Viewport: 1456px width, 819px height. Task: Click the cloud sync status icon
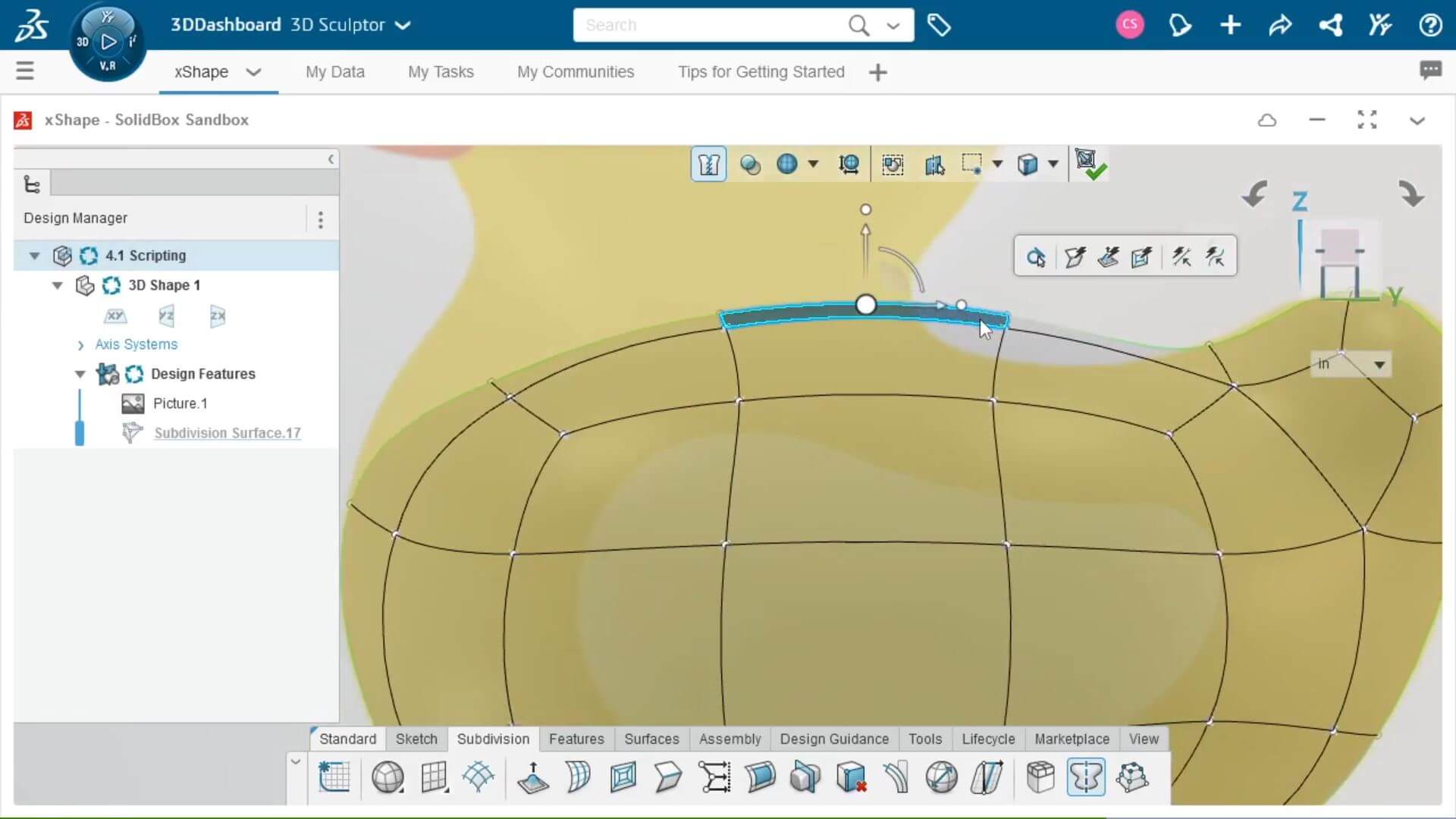click(x=1267, y=120)
